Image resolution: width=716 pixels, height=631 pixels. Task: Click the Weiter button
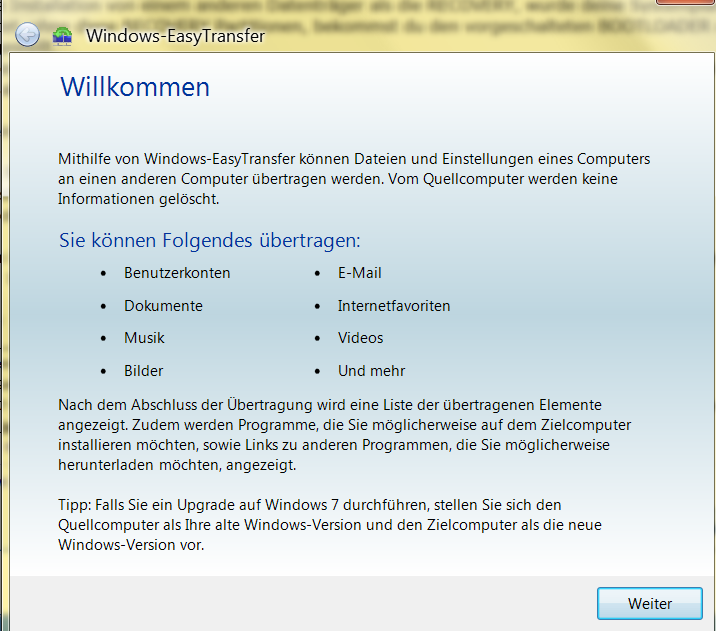[x=649, y=603]
